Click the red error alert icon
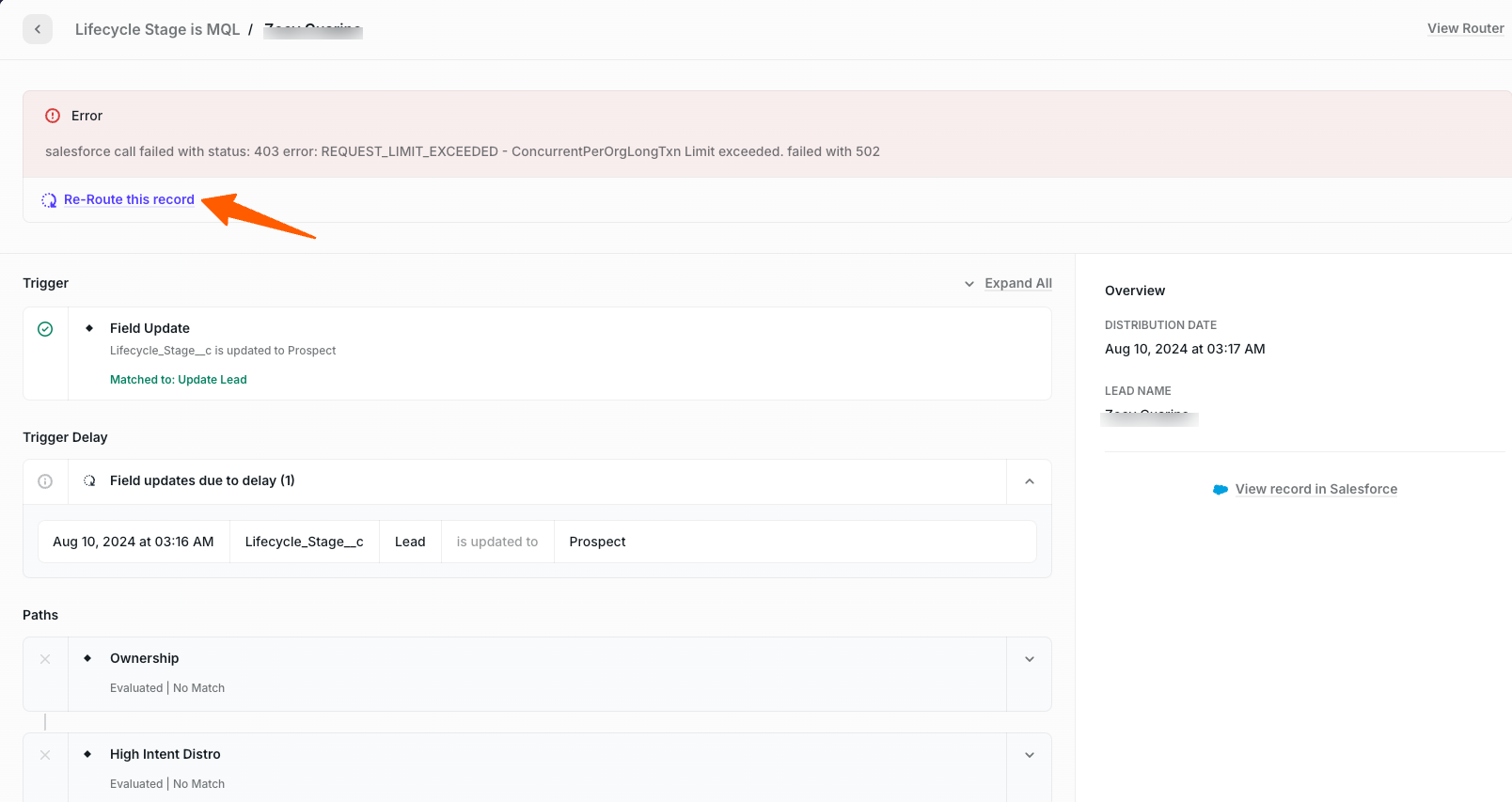Screen dimensions: 1512x802 53,116
